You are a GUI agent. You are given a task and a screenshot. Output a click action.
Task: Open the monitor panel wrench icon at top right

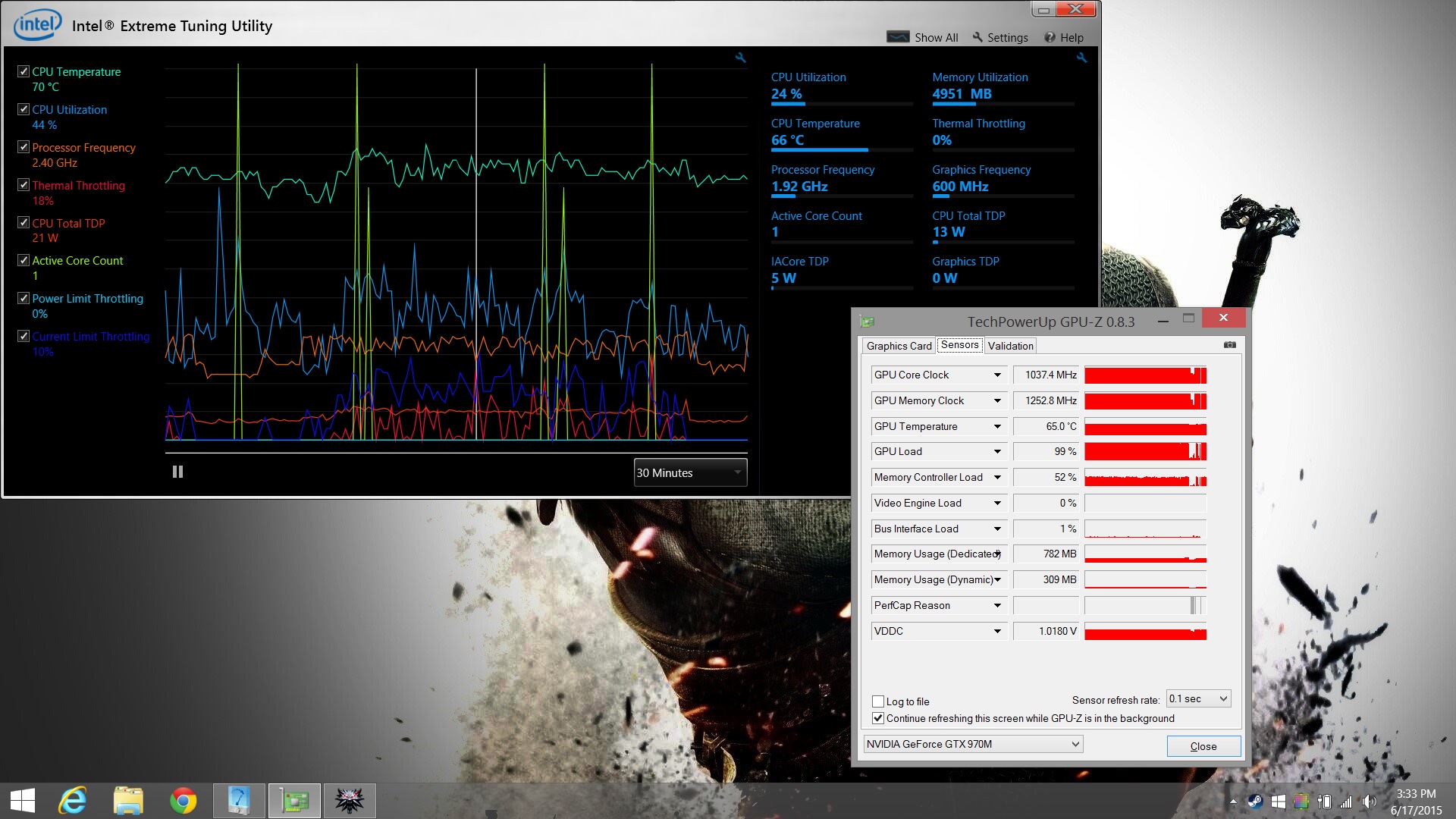(1081, 58)
